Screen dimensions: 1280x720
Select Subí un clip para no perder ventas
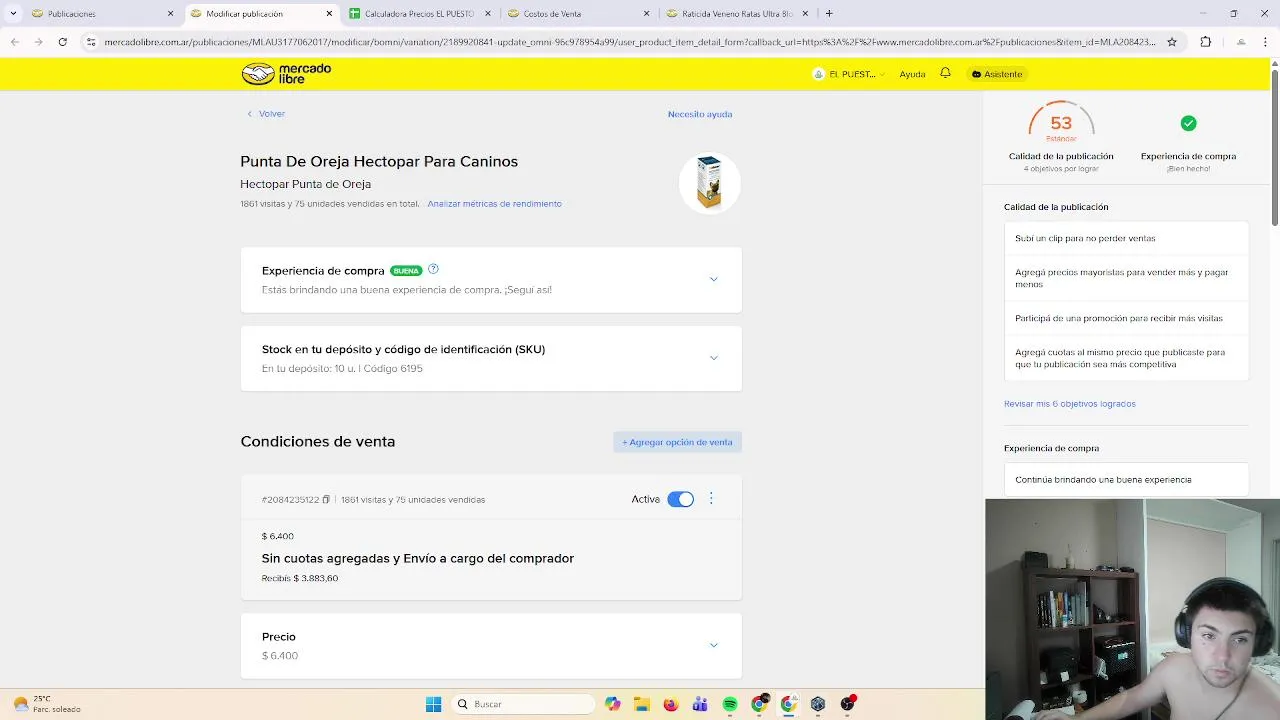[x=1126, y=238]
